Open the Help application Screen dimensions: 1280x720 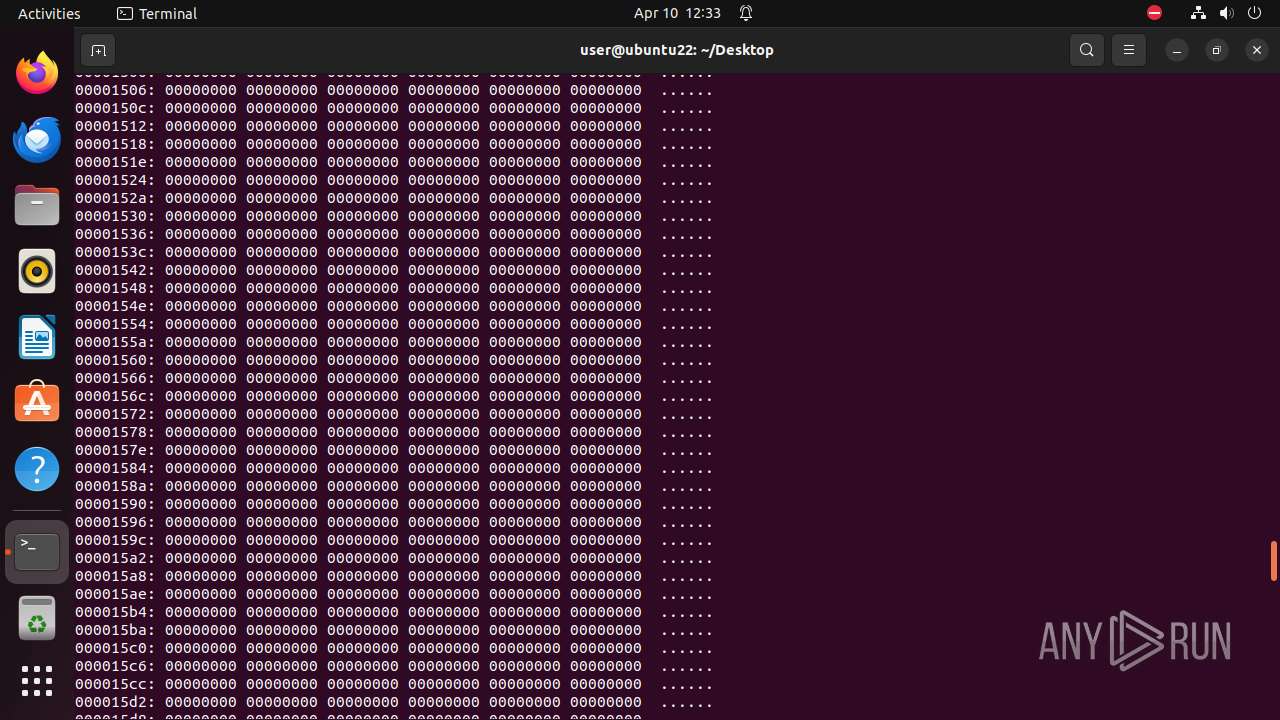coord(37,469)
